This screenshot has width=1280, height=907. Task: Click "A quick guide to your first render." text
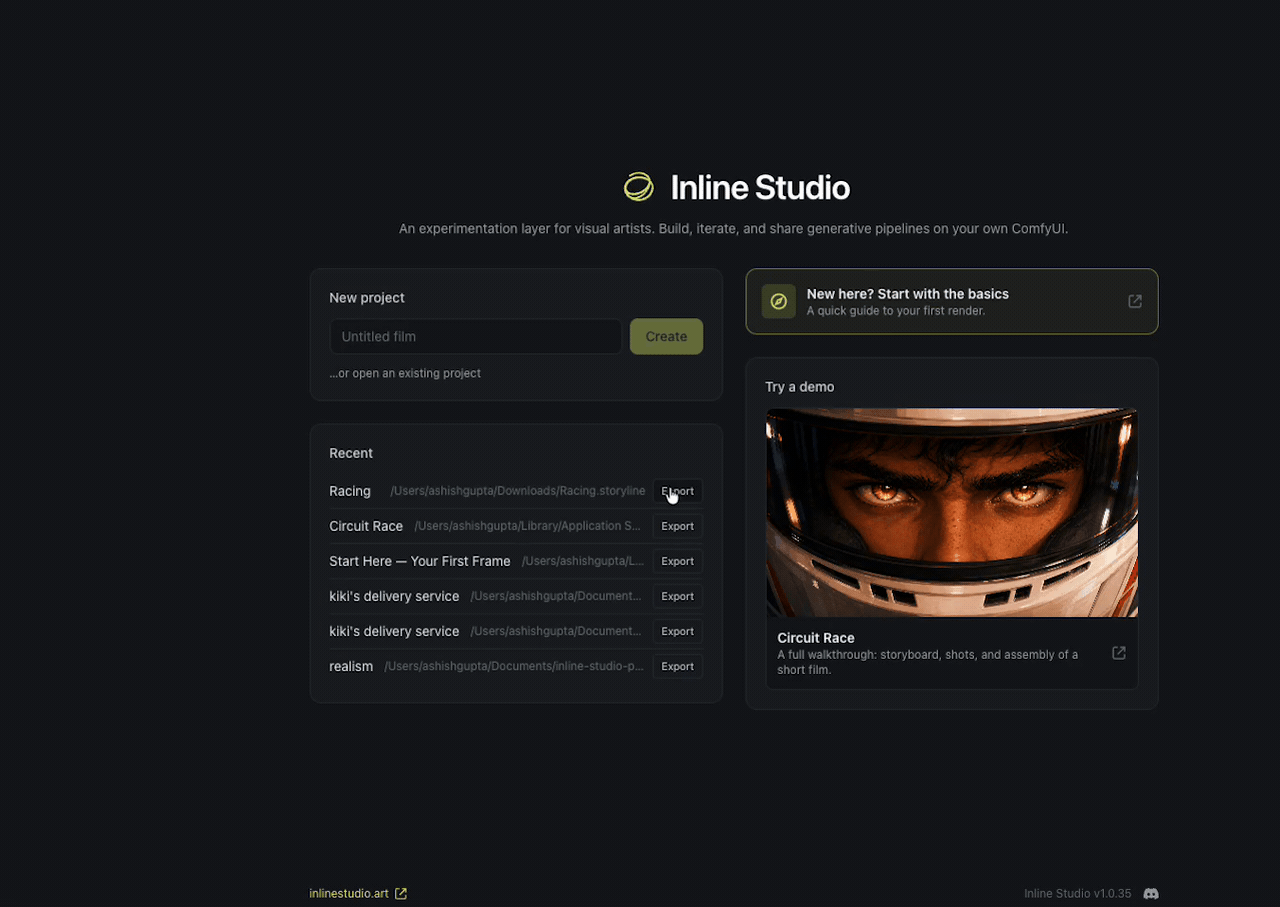pos(896,311)
